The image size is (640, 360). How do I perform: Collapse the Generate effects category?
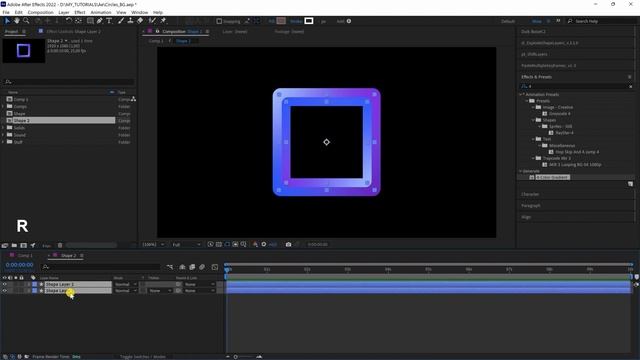pyautogui.click(x=521, y=171)
